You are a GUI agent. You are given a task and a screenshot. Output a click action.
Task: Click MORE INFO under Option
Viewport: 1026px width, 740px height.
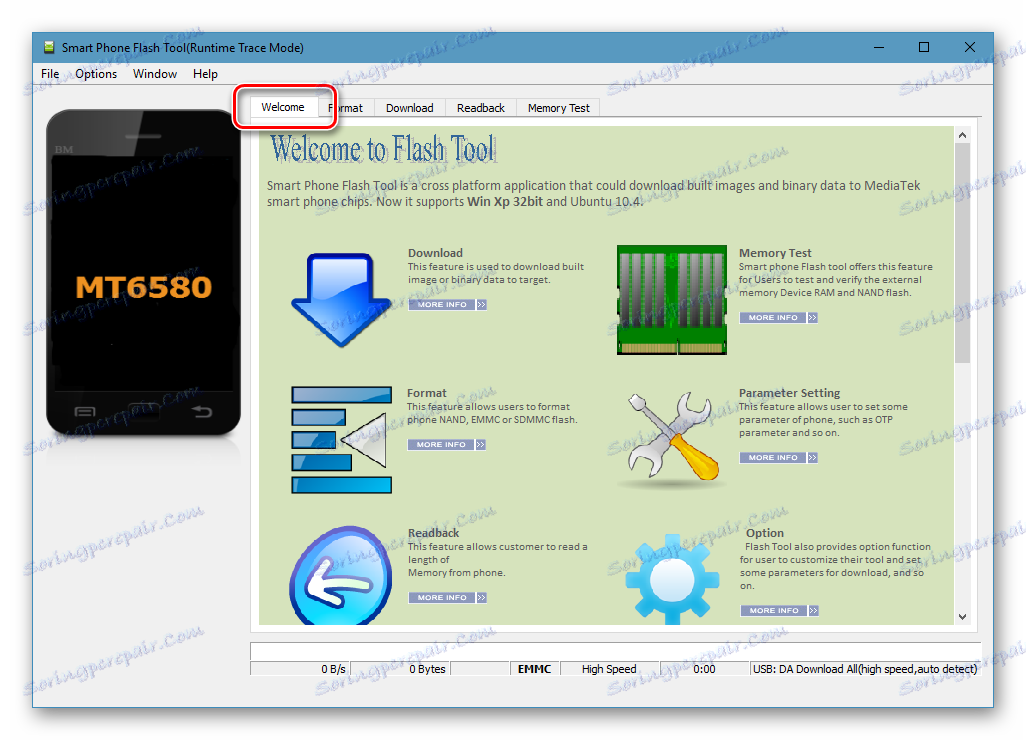click(x=774, y=610)
